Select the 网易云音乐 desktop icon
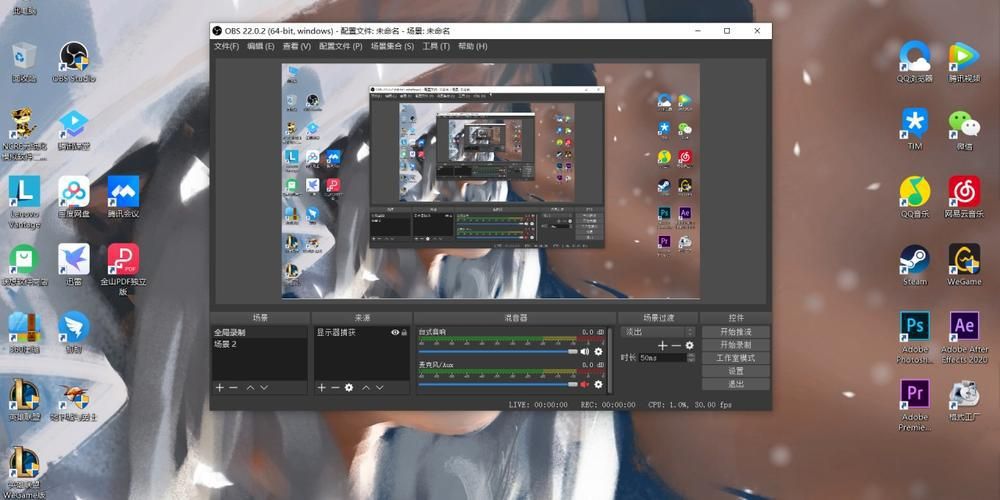 click(x=964, y=197)
